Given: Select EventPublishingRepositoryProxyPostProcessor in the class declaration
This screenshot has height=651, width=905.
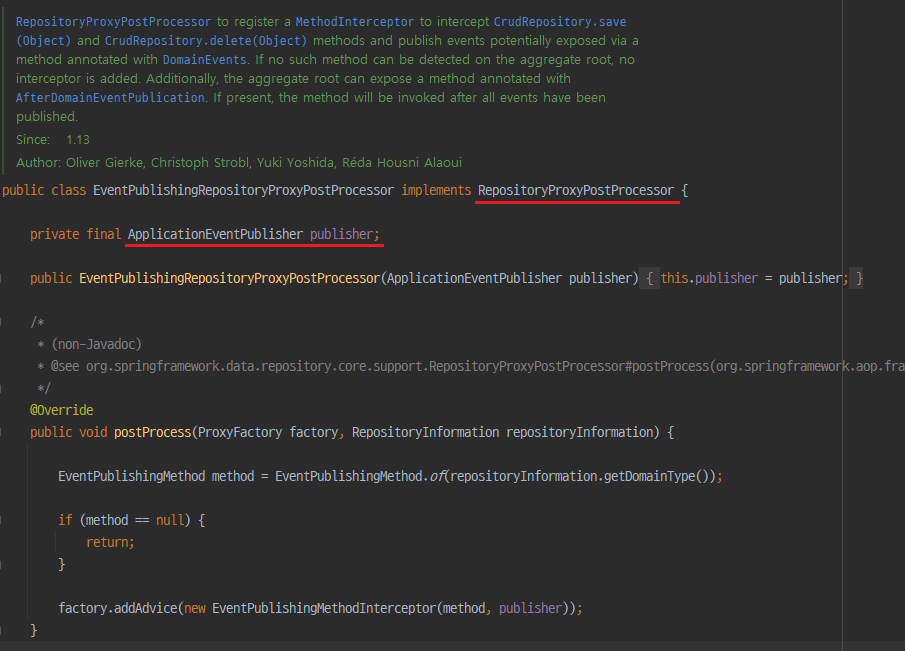Looking at the screenshot, I should tap(243, 190).
